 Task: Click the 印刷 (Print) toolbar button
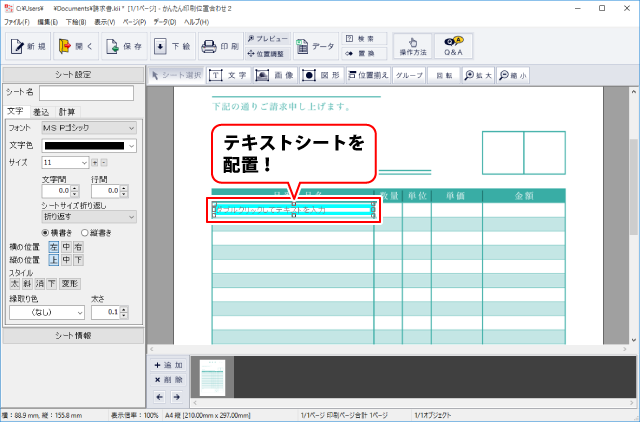(x=219, y=46)
